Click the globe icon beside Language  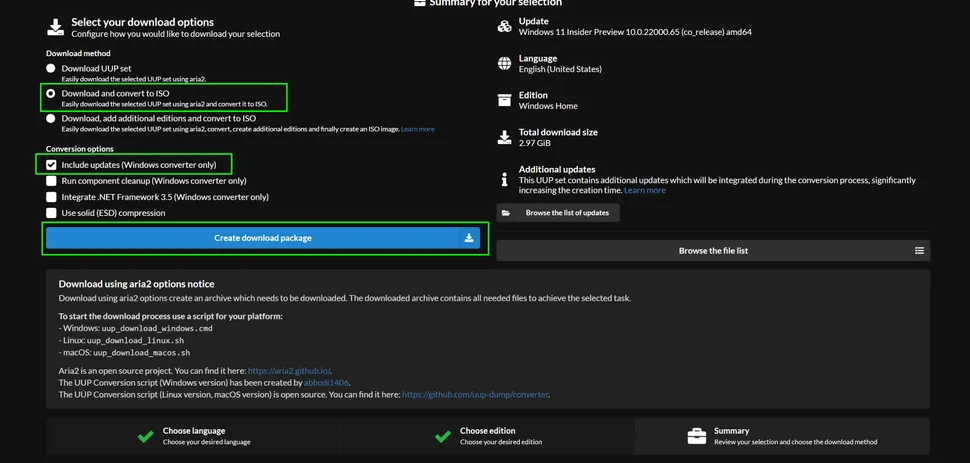pos(504,64)
